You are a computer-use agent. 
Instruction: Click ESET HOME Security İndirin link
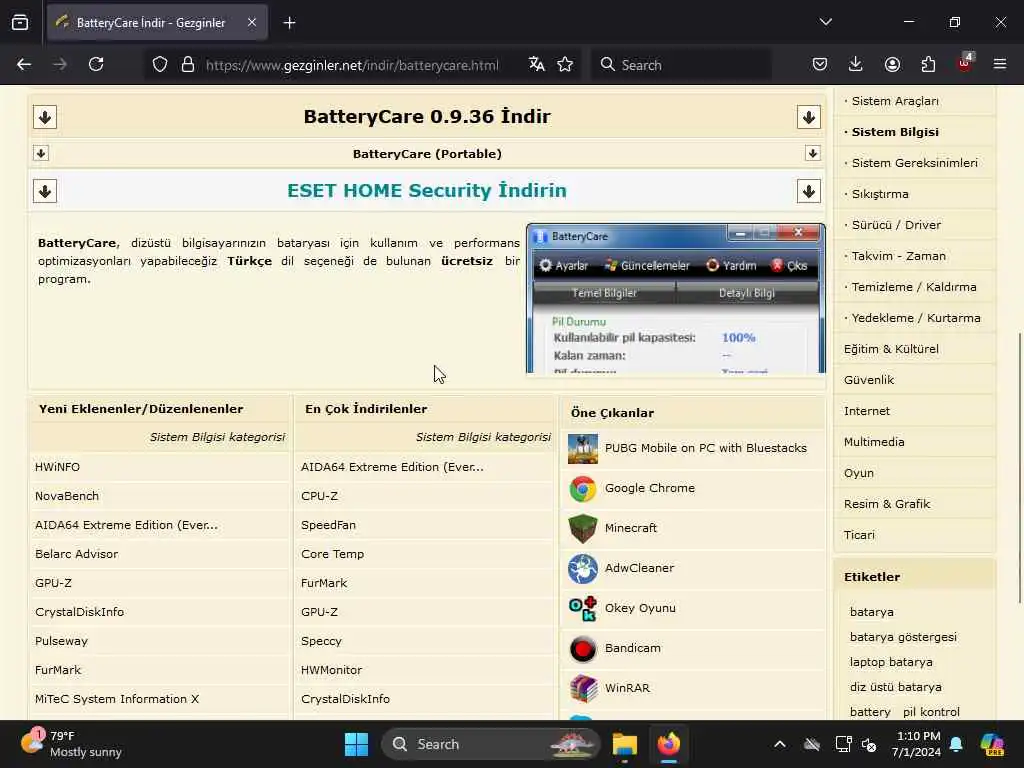(x=427, y=191)
